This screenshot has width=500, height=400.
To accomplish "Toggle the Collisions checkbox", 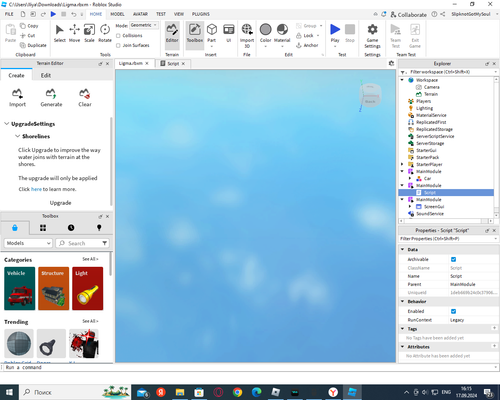I will tap(118, 36).
